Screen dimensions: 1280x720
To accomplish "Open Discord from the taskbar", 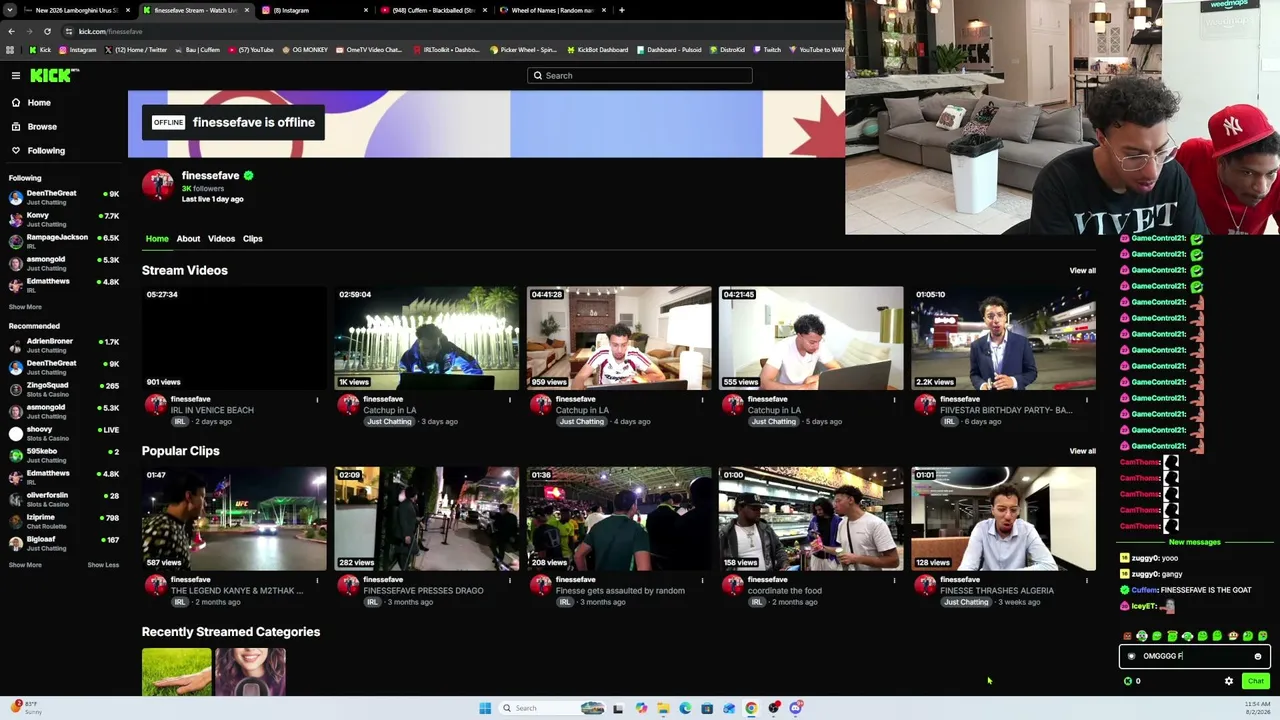I will click(796, 708).
